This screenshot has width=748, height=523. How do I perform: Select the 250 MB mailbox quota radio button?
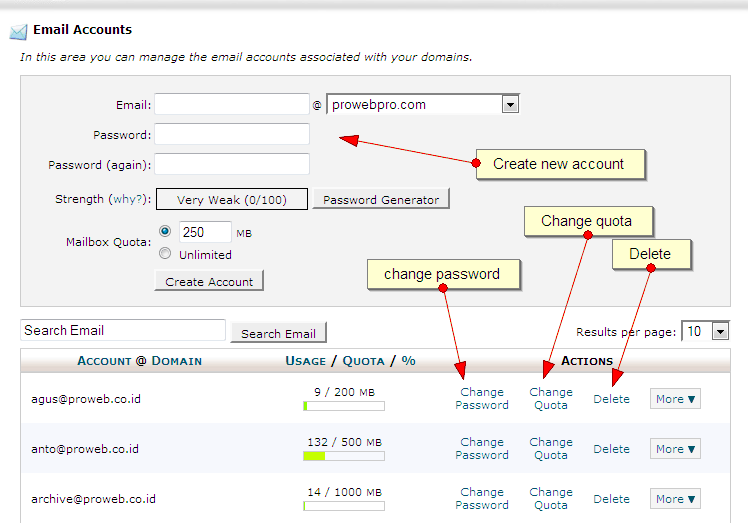(x=165, y=231)
